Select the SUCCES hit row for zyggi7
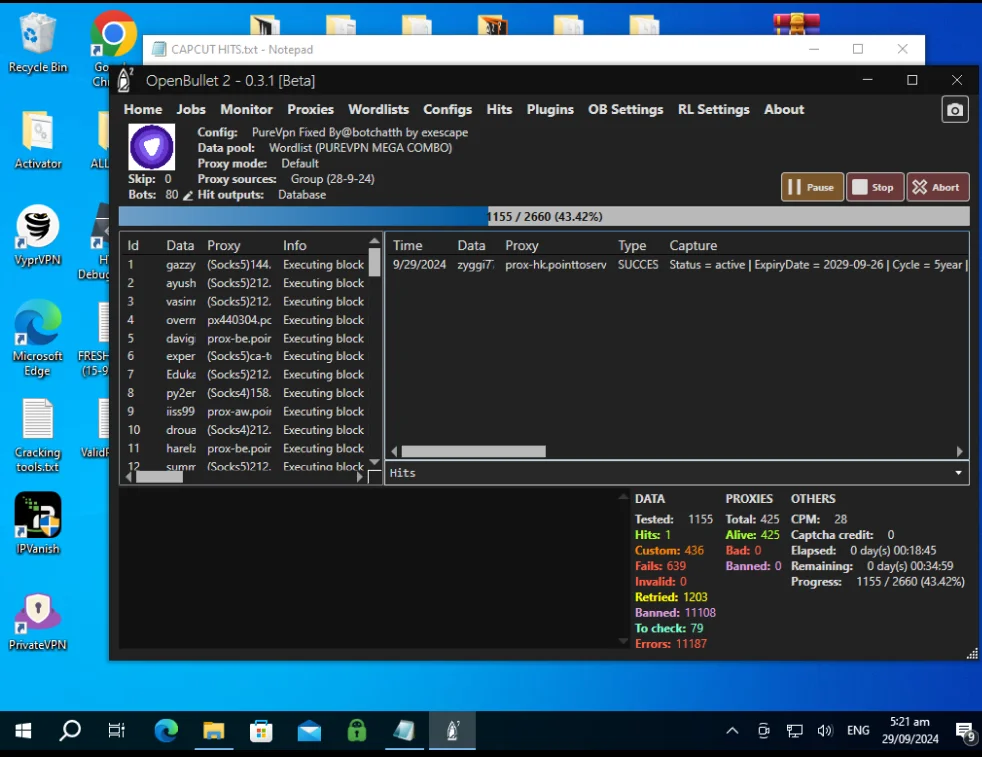Screen dimensions: 982x757 coord(678,265)
